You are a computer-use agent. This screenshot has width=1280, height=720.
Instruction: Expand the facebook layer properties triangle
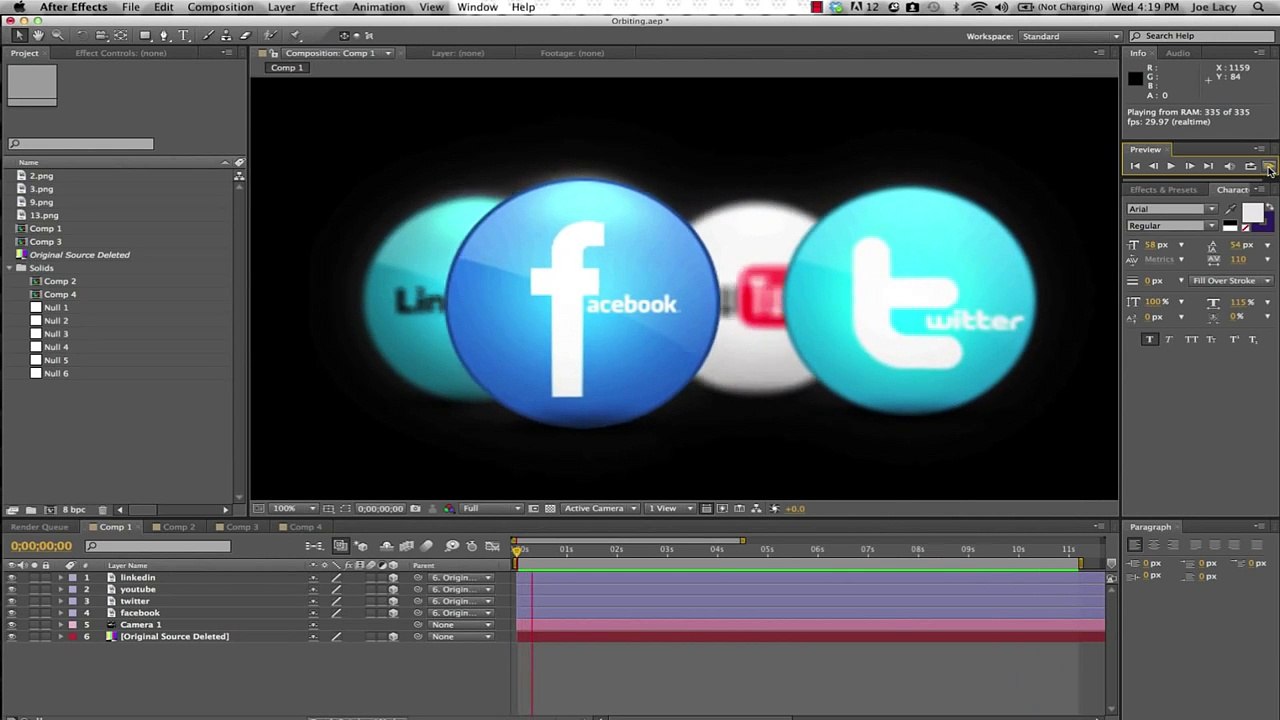tap(60, 613)
